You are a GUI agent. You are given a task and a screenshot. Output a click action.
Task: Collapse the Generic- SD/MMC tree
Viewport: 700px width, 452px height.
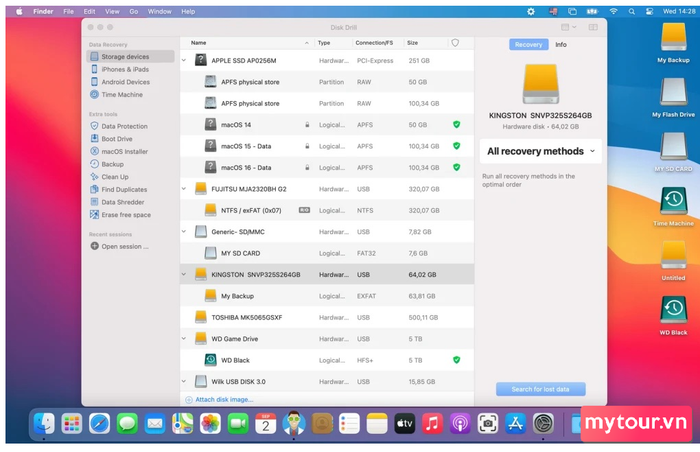point(184,232)
